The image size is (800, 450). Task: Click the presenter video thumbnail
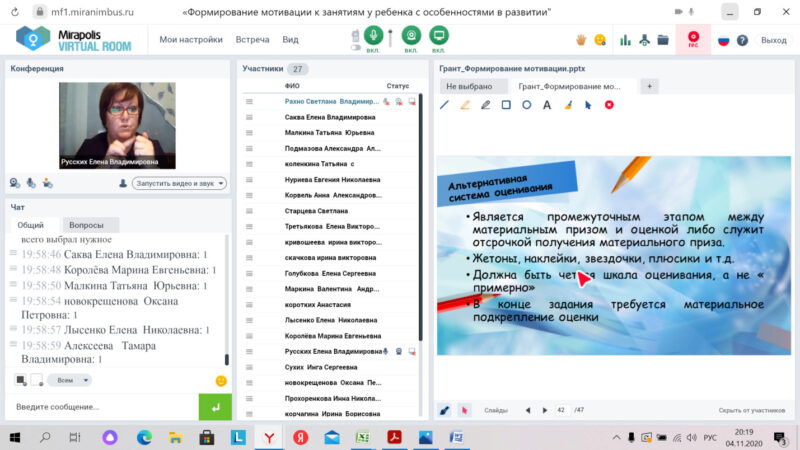pos(117,126)
